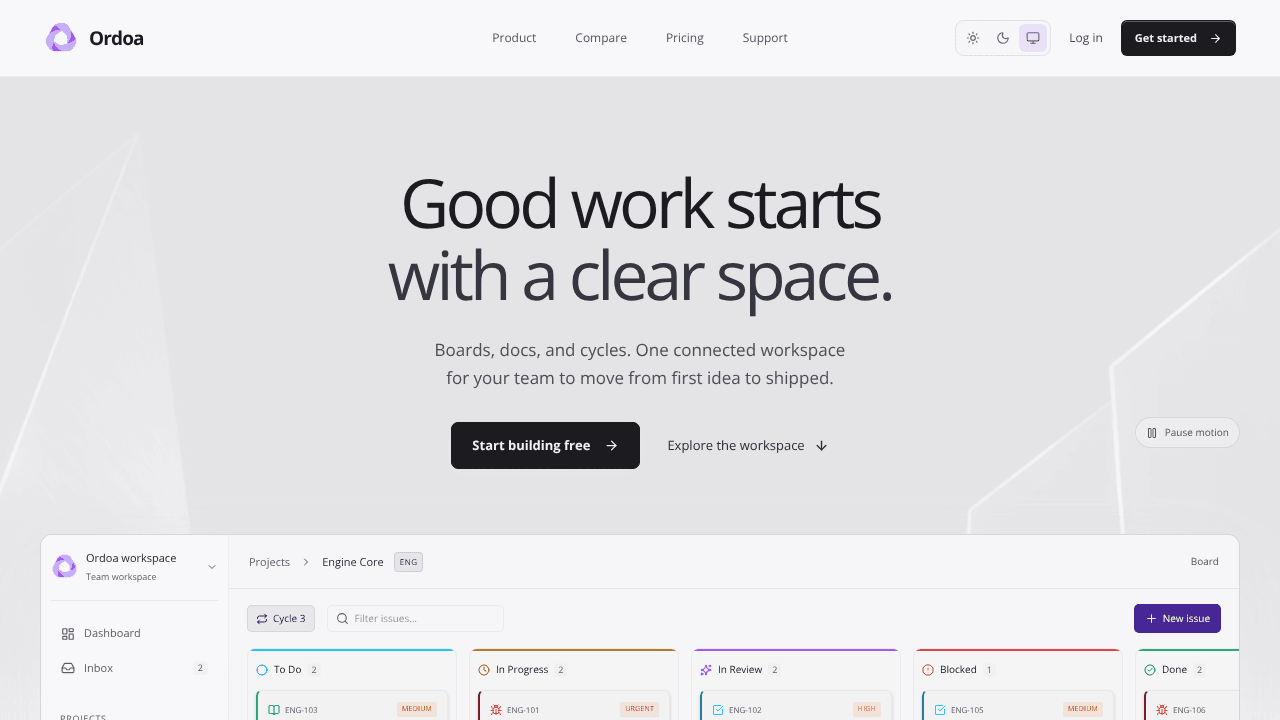The height and width of the screenshot is (720, 1280).
Task: Click the Ordoa logo in the header
Action: [x=95, y=38]
